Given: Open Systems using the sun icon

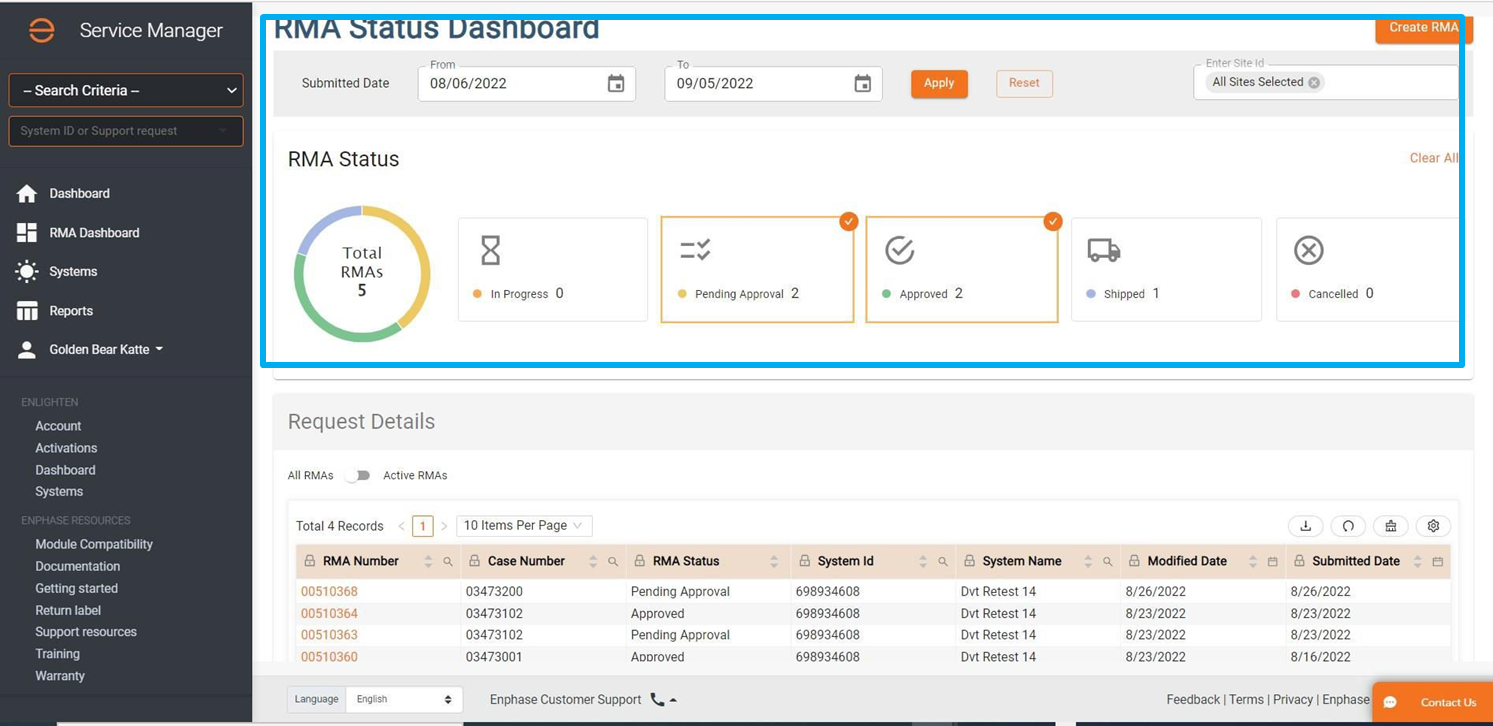Looking at the screenshot, I should [27, 272].
